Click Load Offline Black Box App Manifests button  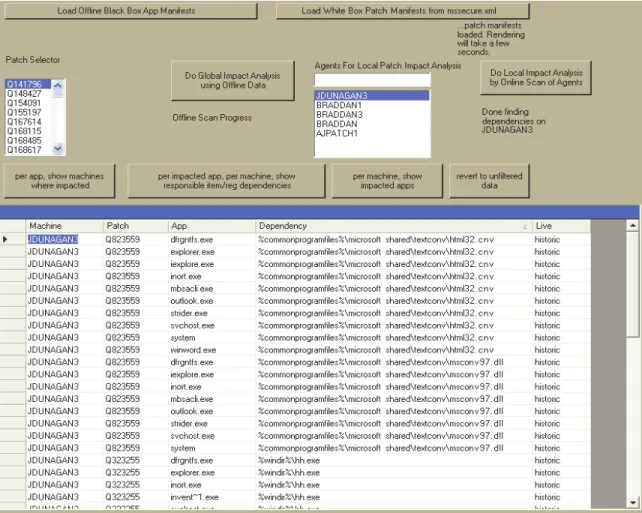131,11
